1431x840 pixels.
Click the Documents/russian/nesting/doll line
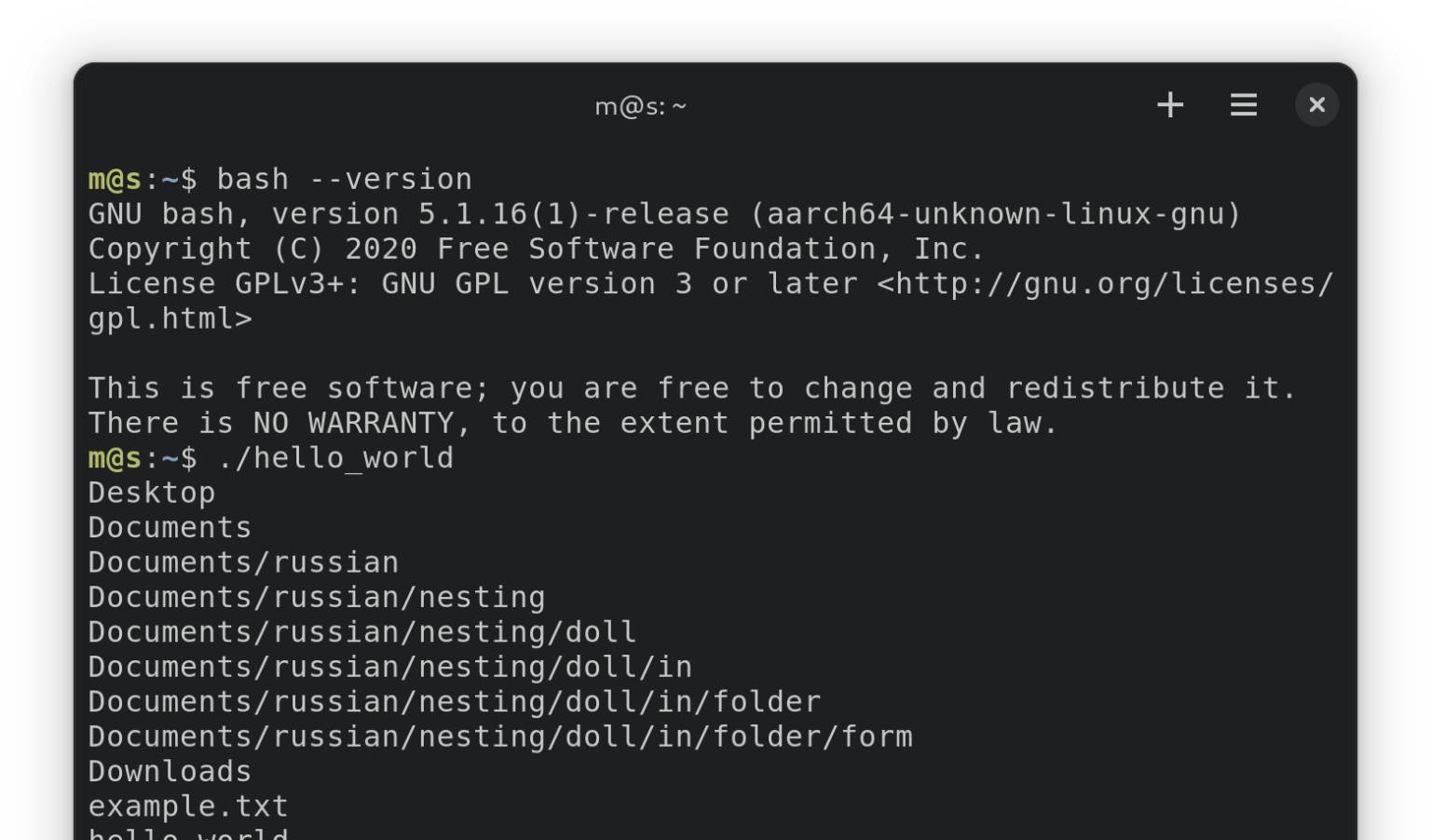(362, 632)
